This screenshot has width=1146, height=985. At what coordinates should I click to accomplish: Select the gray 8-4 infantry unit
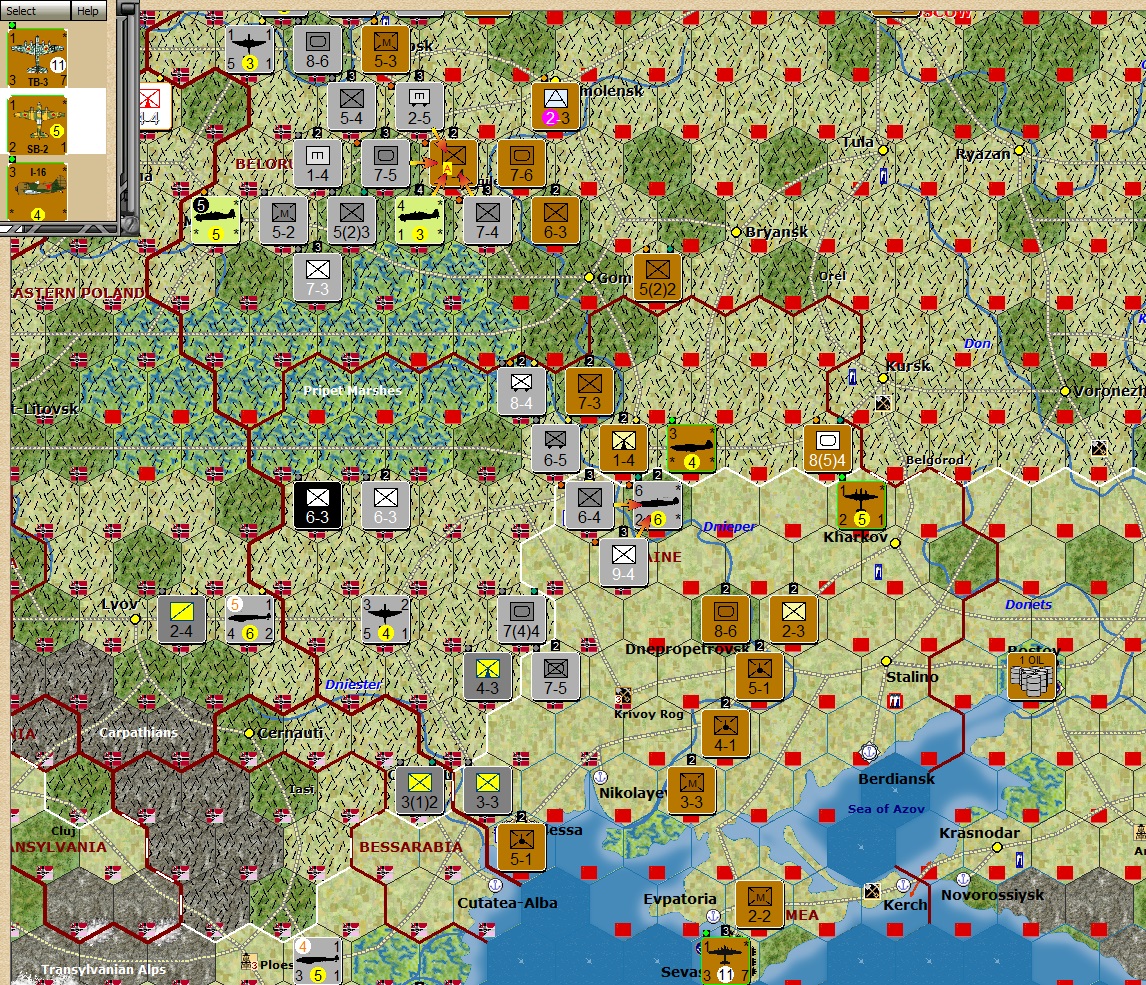(x=521, y=390)
